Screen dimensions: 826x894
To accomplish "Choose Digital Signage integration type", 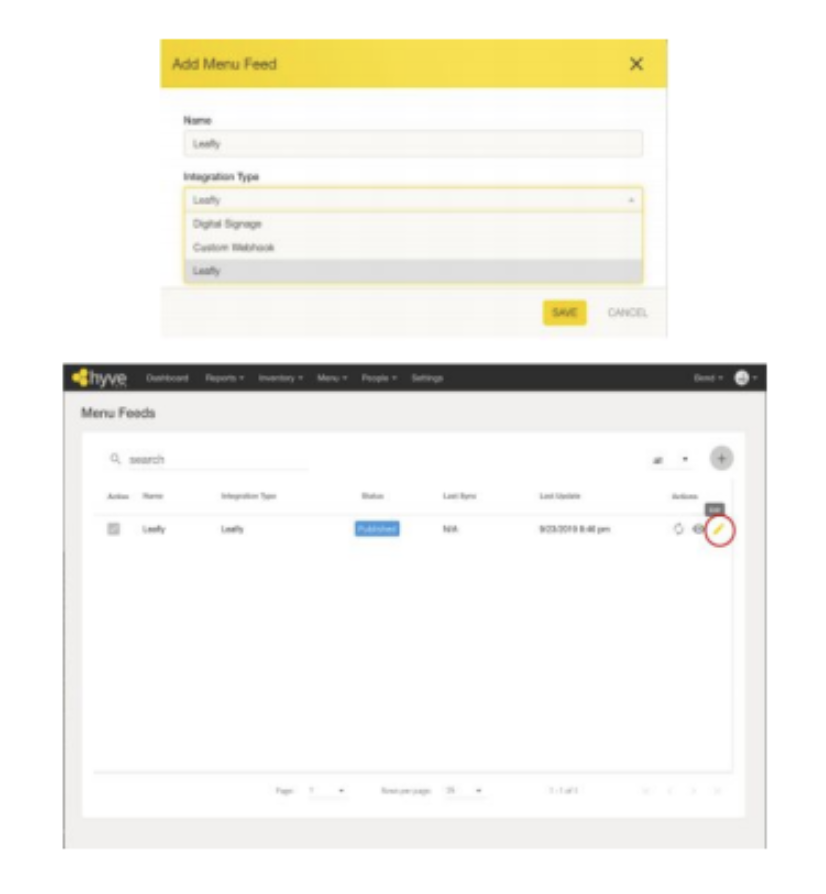I will pyautogui.click(x=413, y=224).
